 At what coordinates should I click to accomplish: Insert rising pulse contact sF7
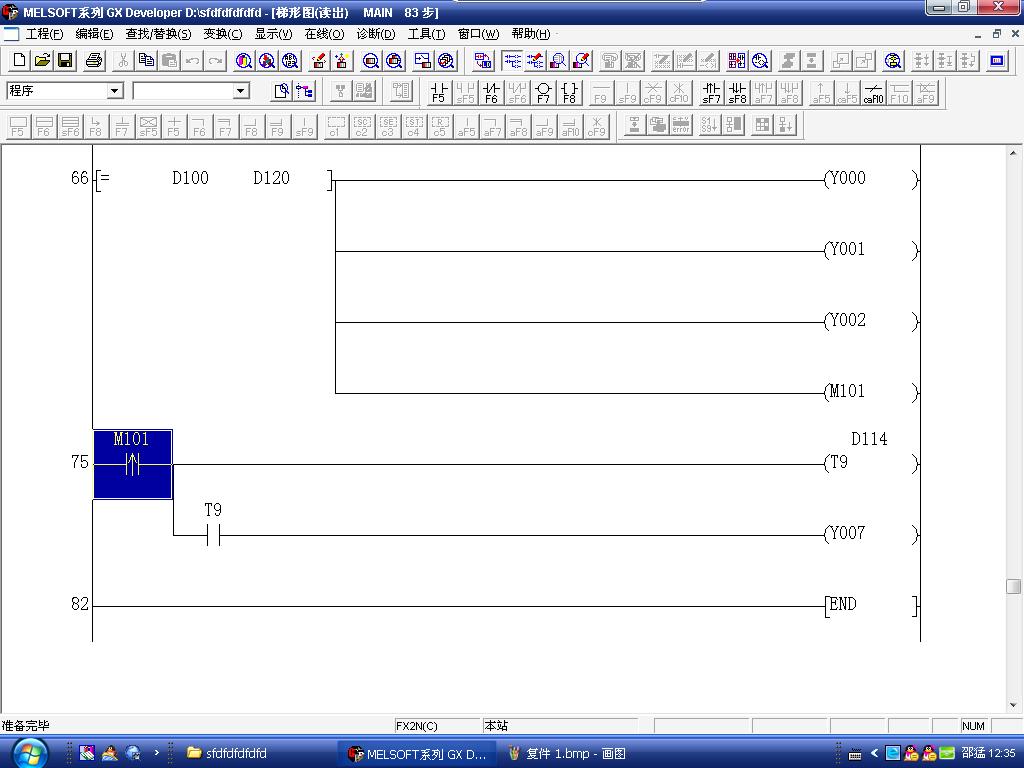tap(711, 93)
